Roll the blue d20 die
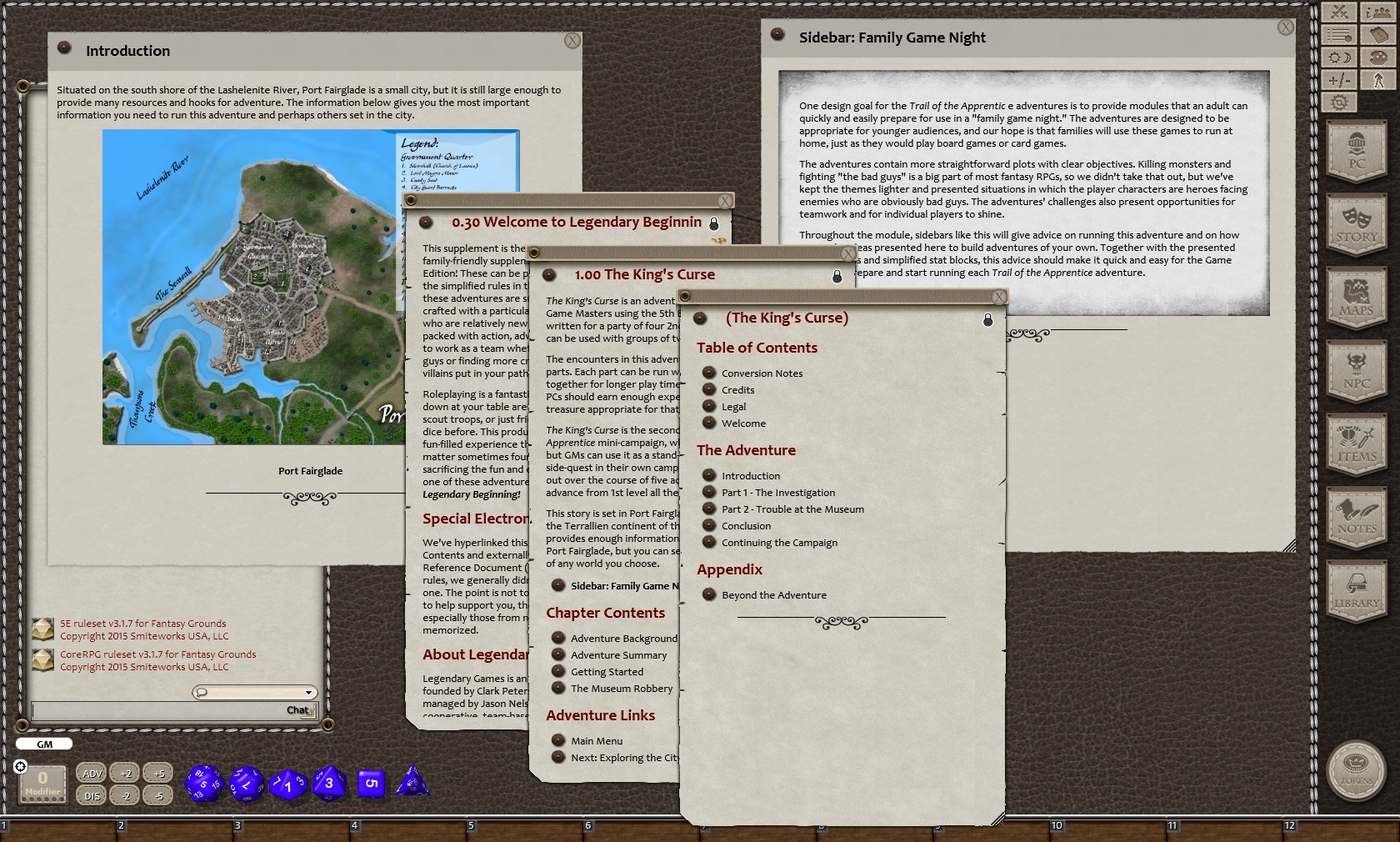 (x=203, y=784)
